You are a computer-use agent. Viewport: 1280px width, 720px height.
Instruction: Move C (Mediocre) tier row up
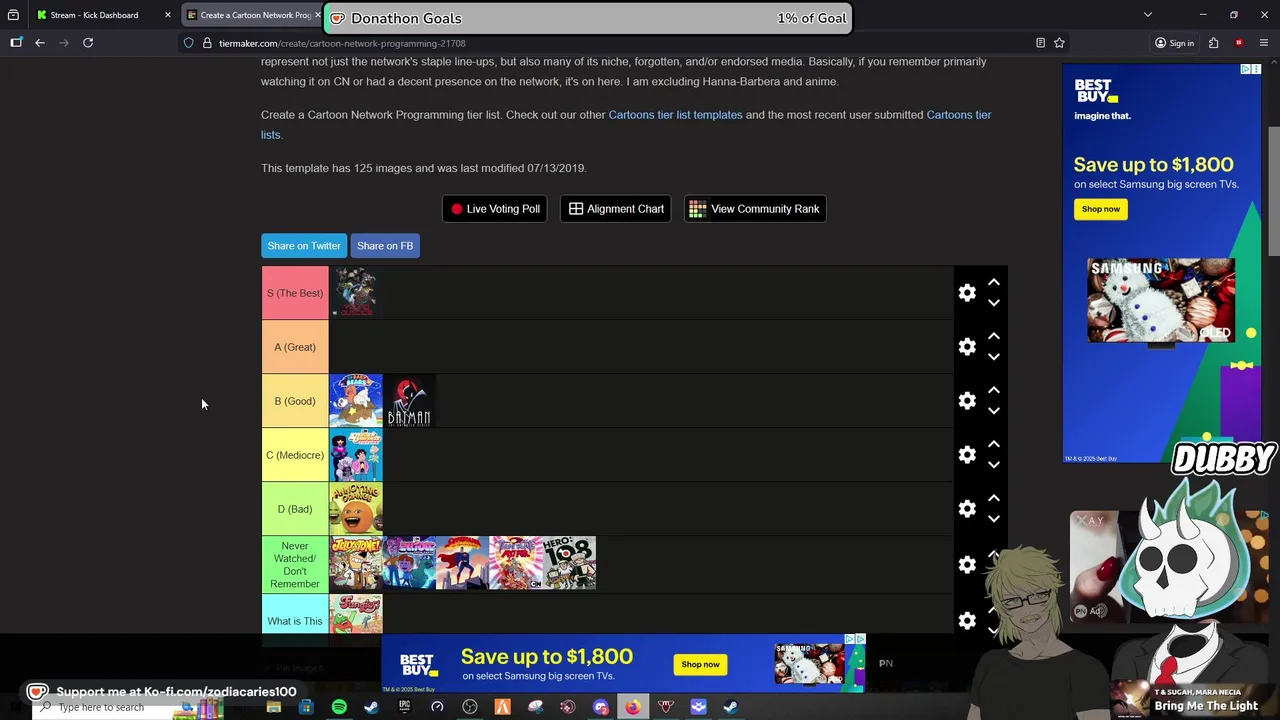[x=994, y=445]
